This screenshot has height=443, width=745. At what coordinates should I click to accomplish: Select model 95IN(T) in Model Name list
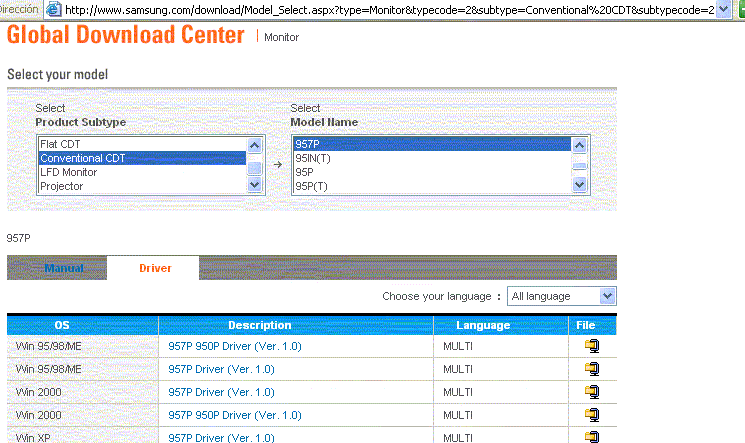point(432,158)
